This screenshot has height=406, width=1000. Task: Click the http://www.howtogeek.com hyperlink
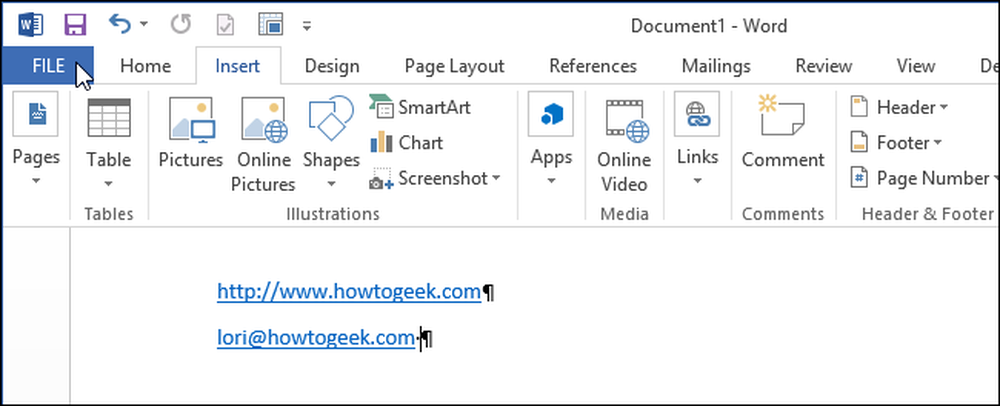(x=349, y=292)
